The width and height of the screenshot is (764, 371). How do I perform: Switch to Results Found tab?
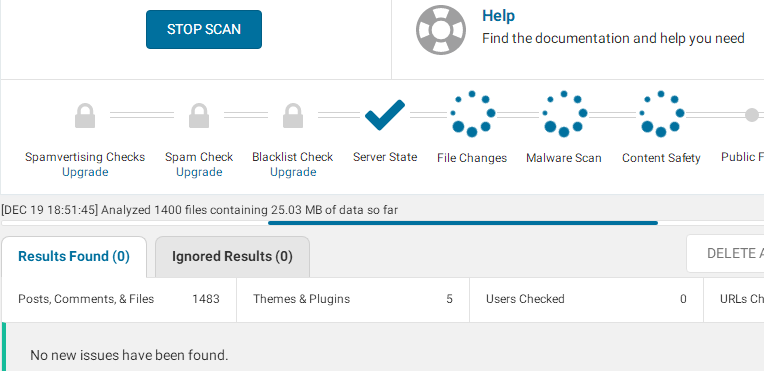[74, 257]
